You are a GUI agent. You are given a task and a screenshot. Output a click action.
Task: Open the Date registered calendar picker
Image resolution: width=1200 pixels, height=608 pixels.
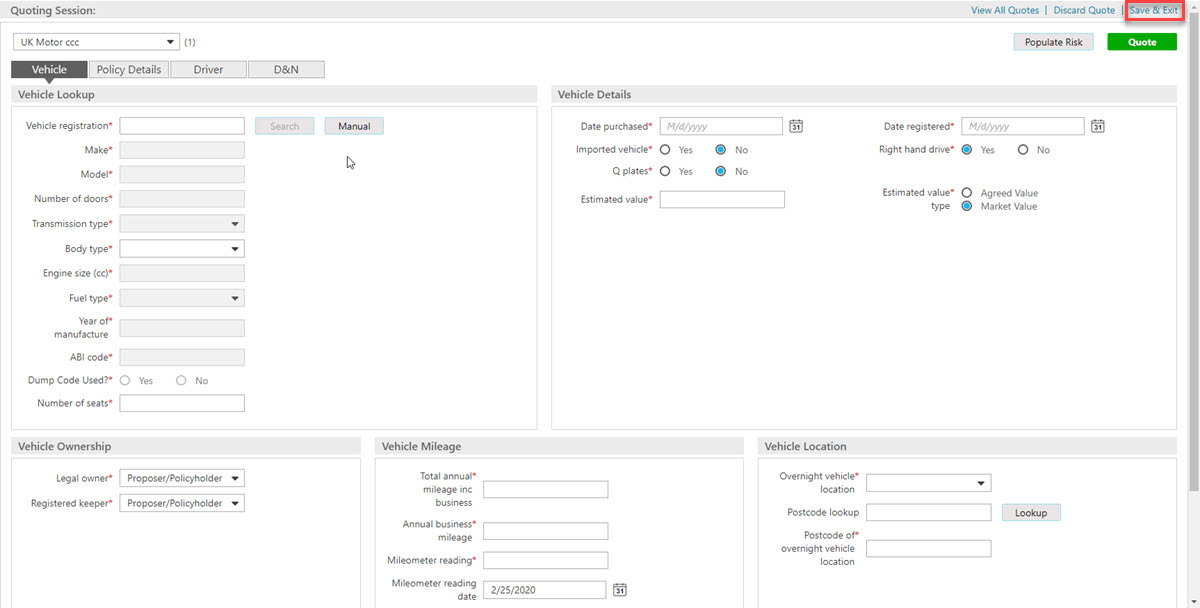[x=1097, y=126]
